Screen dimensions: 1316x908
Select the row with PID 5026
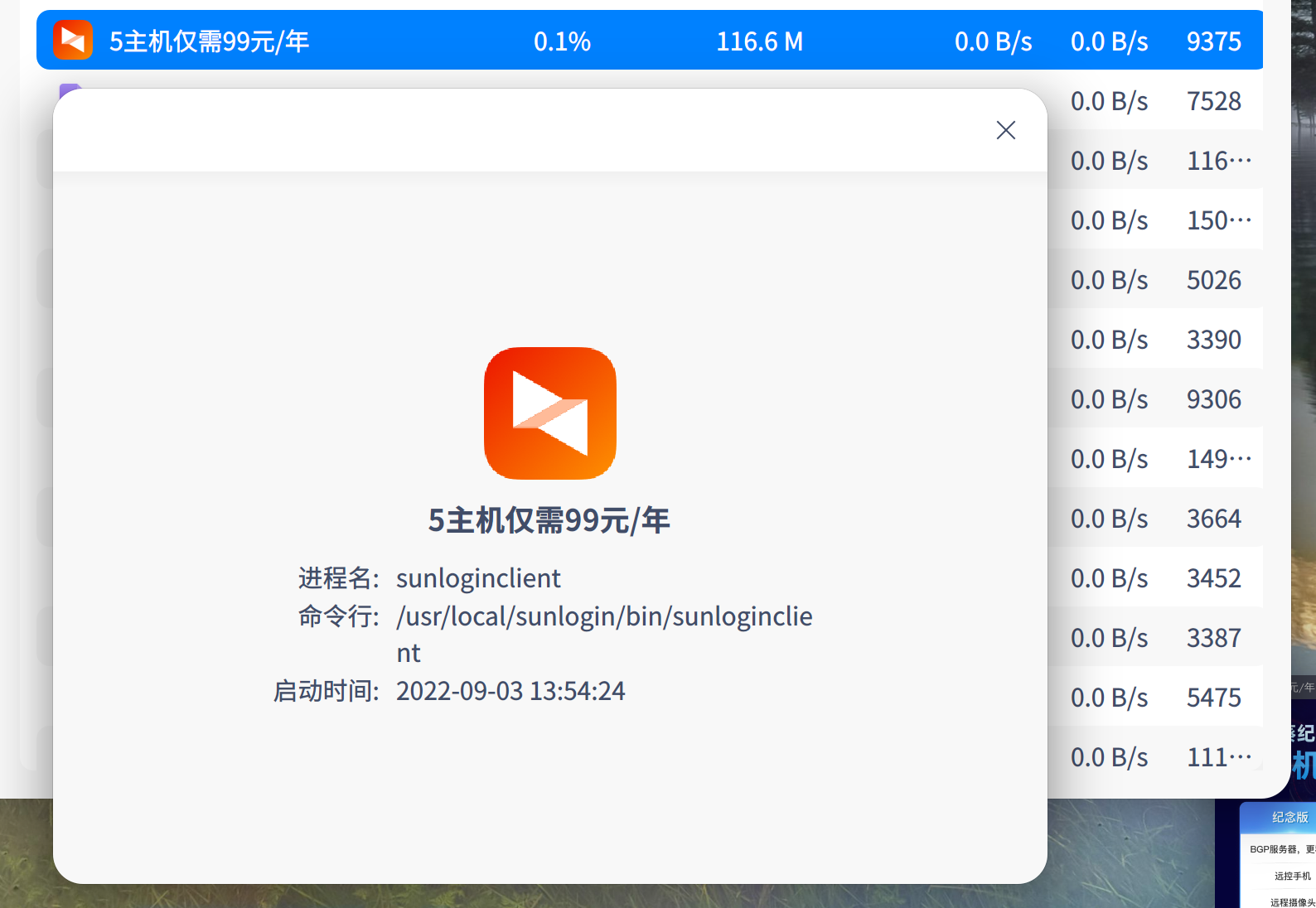(x=1155, y=279)
